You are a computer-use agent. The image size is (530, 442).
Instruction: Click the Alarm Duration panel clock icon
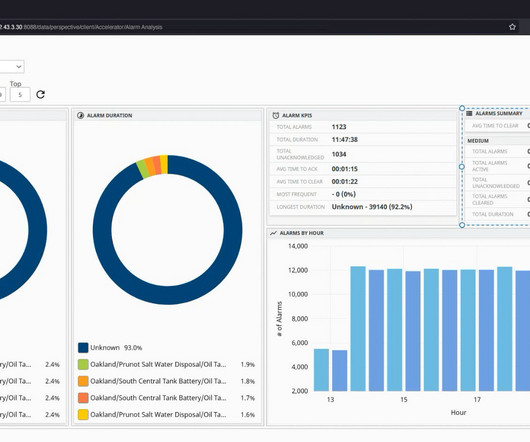tap(80, 116)
